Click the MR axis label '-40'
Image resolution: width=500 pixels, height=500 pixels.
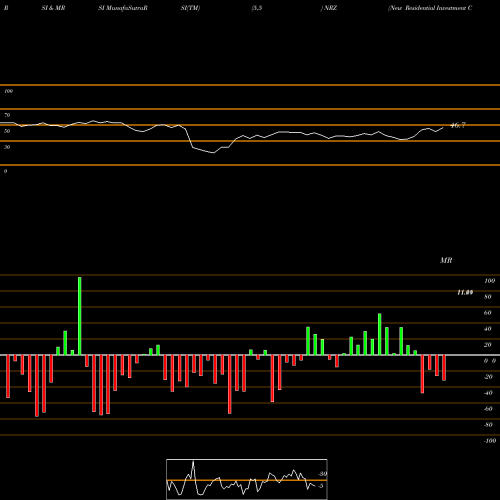[x=488, y=393]
